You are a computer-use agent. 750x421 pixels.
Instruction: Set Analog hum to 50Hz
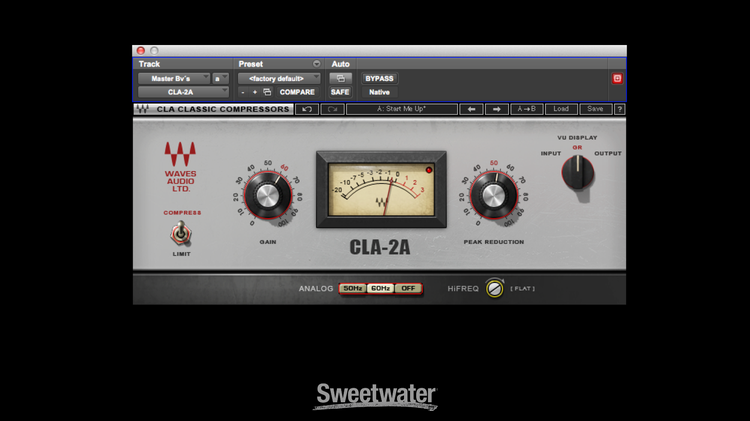[x=352, y=288]
